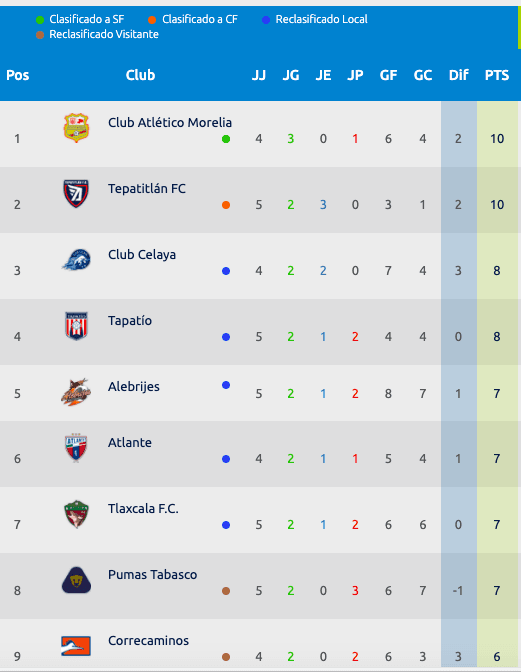The height and width of the screenshot is (672, 521).
Task: Click the Reclasificado Visitante legend label
Action: click(104, 34)
